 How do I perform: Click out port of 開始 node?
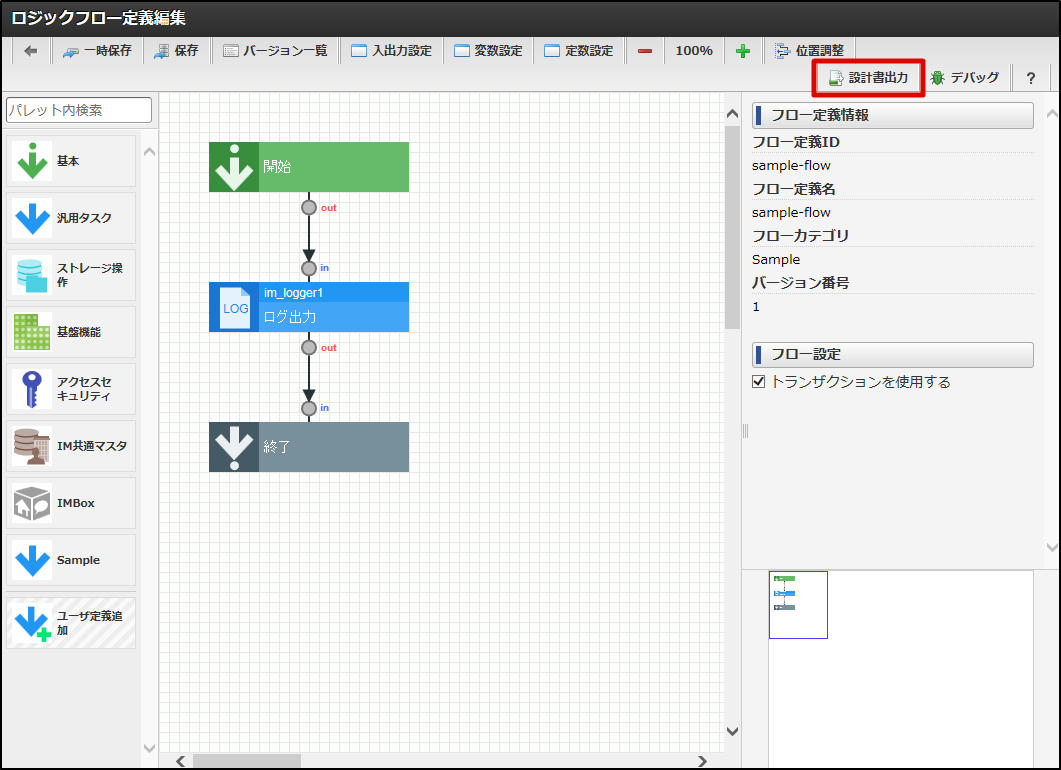(x=309, y=207)
